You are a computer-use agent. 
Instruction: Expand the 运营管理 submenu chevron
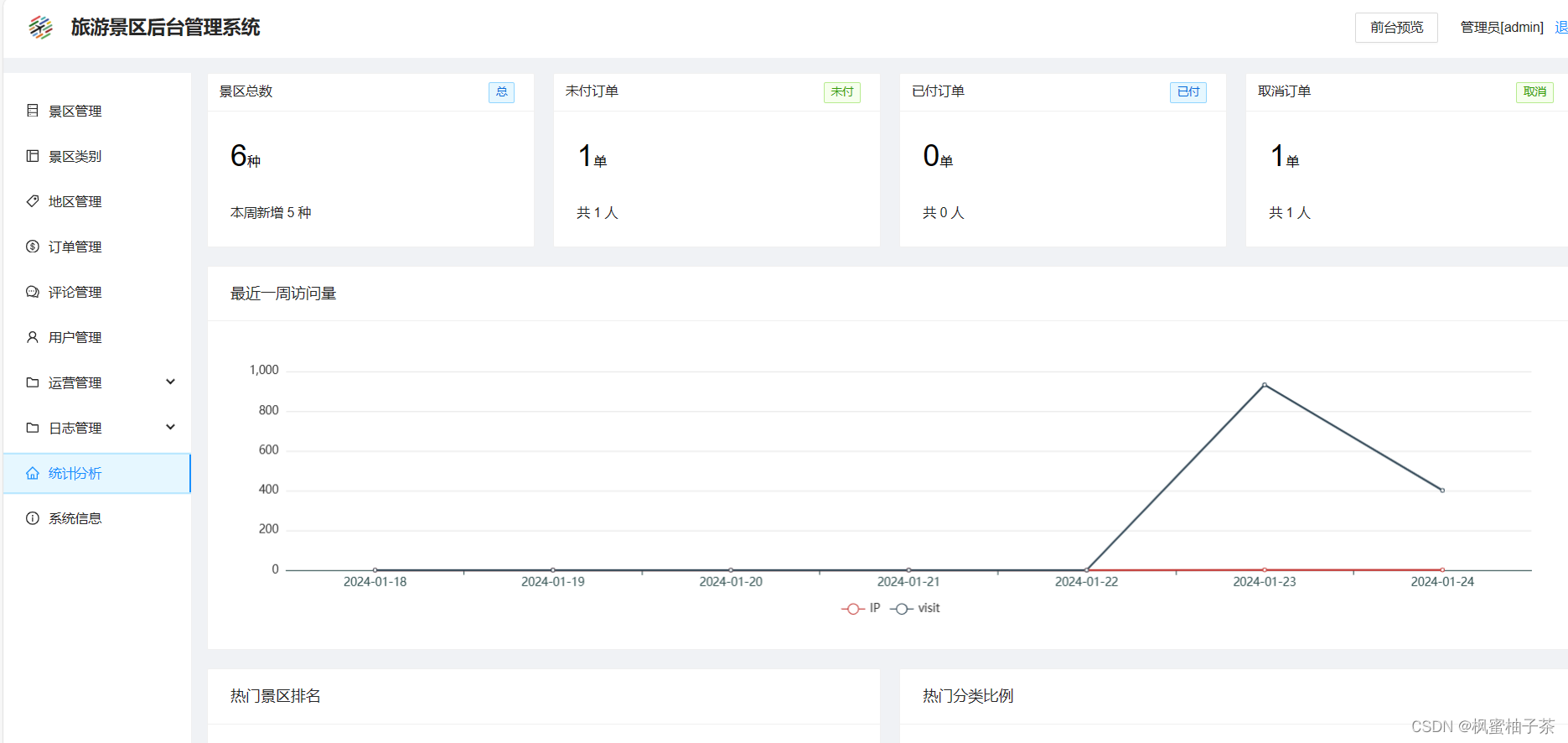171,382
